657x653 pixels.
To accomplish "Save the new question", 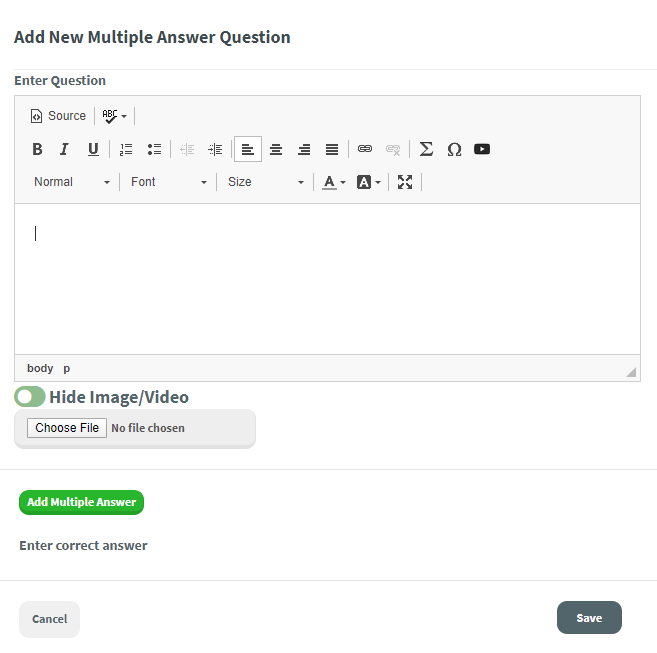I will 589,618.
